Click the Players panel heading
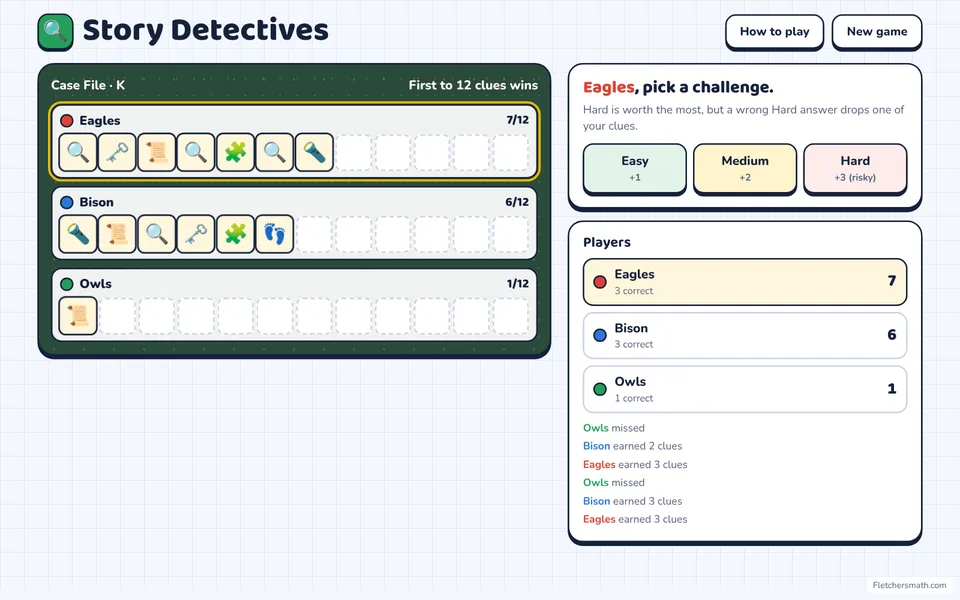The height and width of the screenshot is (600, 960). tap(607, 242)
